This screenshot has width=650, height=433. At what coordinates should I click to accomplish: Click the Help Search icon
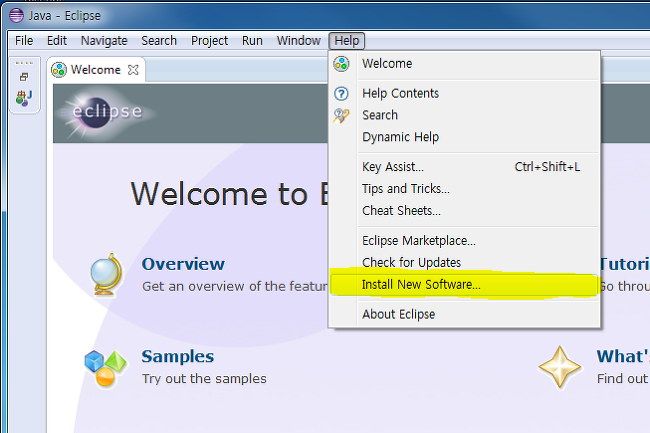click(x=342, y=116)
